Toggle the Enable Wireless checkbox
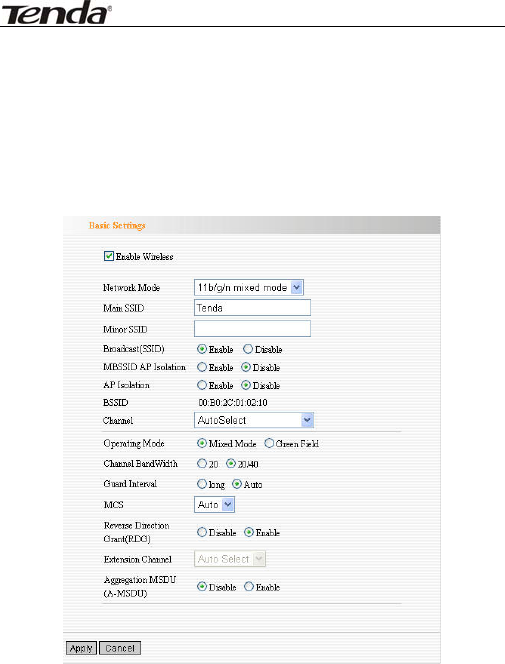 109,256
